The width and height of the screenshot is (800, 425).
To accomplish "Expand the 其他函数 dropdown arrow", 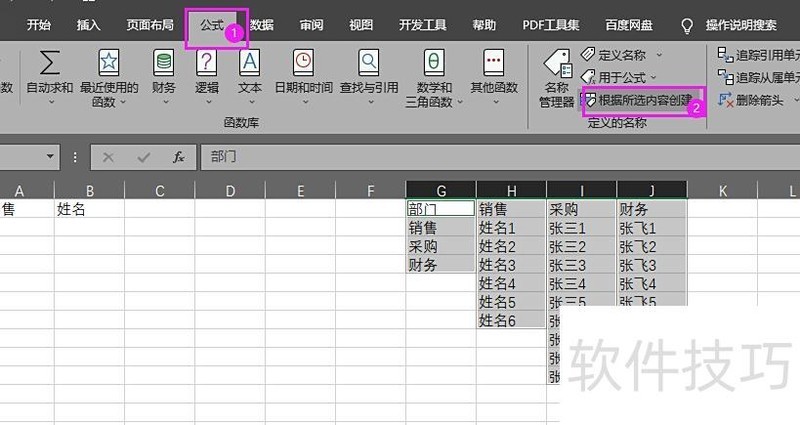I will coord(495,102).
